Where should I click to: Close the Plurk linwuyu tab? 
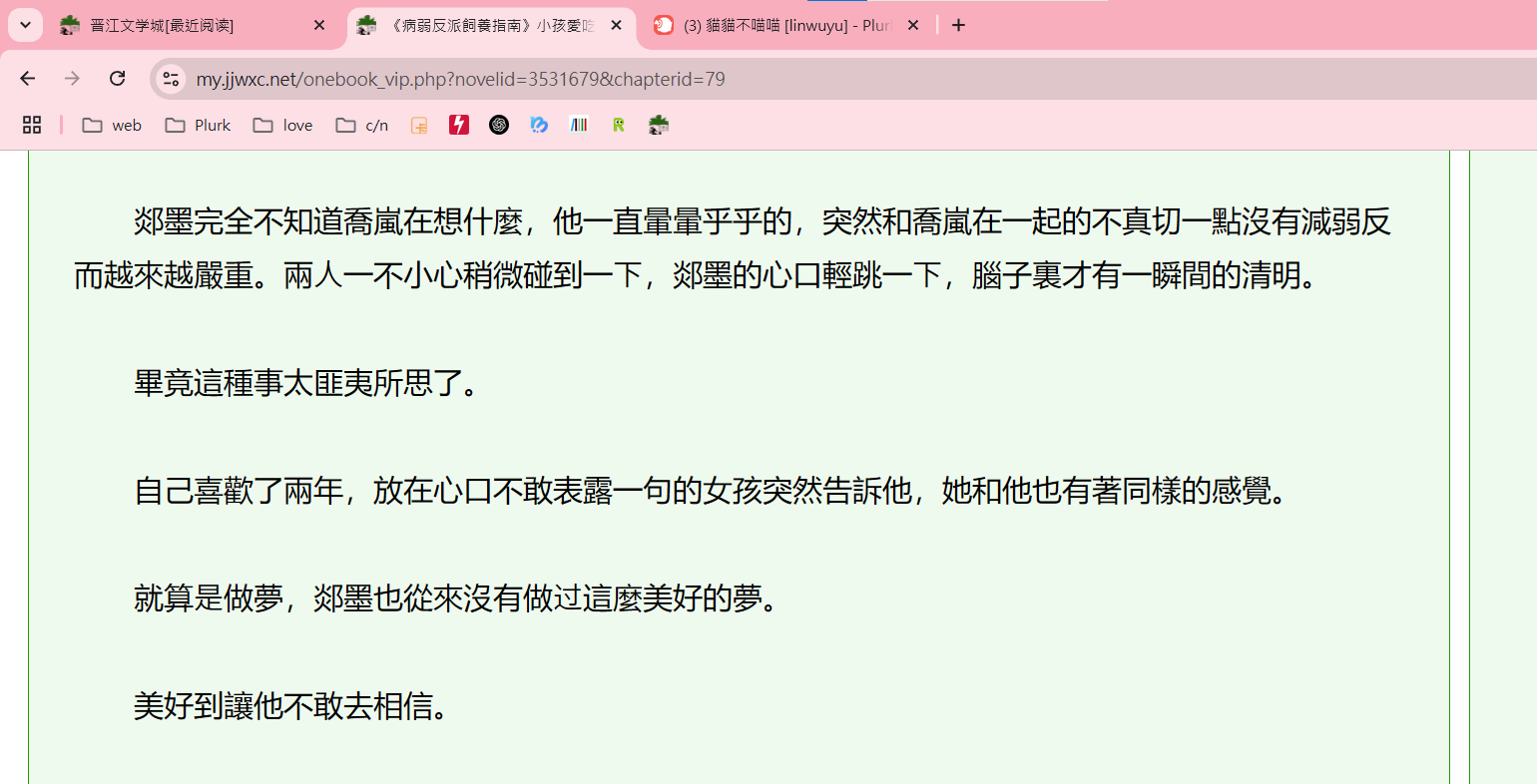[x=913, y=25]
